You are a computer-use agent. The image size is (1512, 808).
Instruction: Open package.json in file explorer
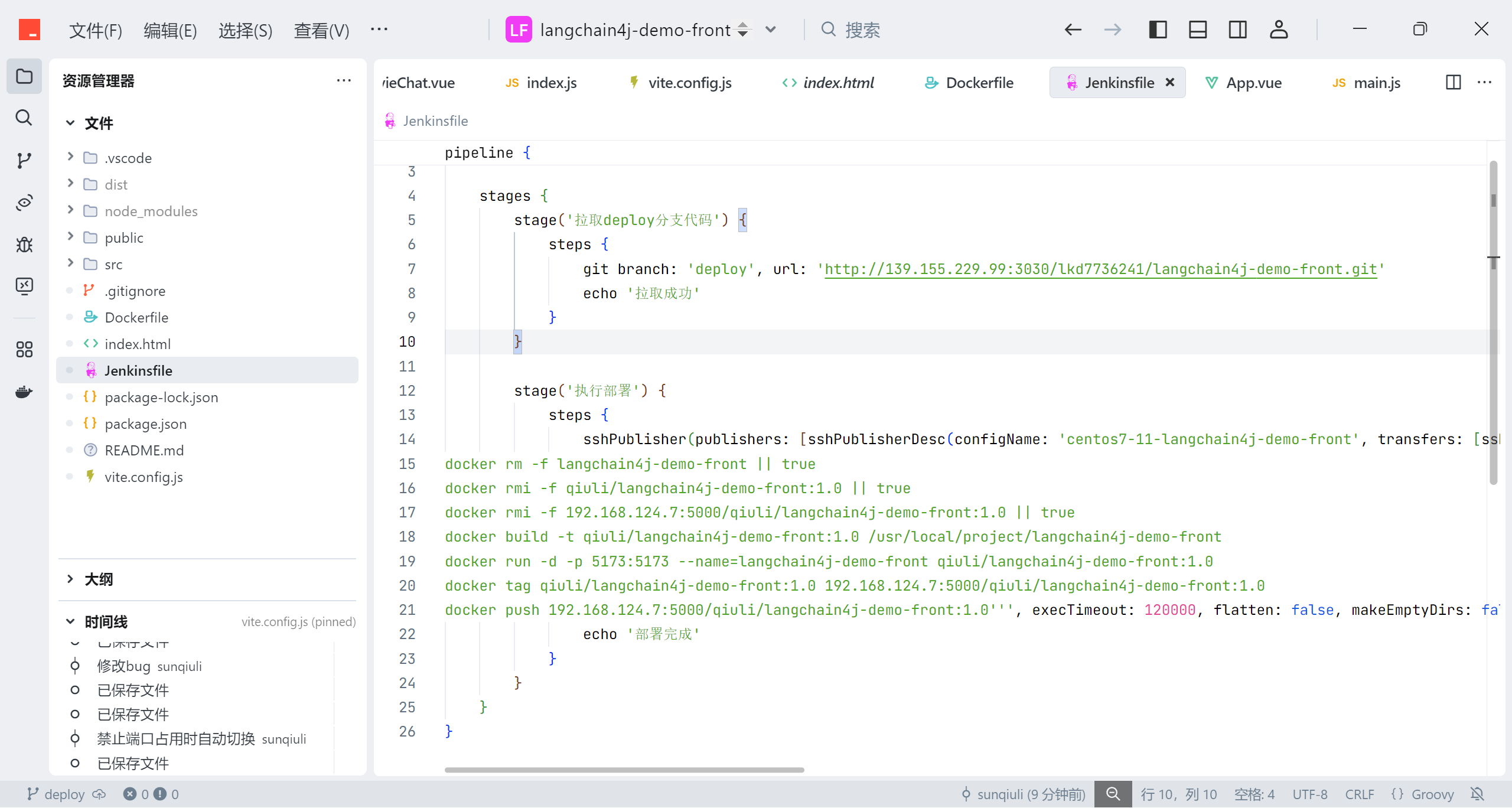tap(145, 423)
